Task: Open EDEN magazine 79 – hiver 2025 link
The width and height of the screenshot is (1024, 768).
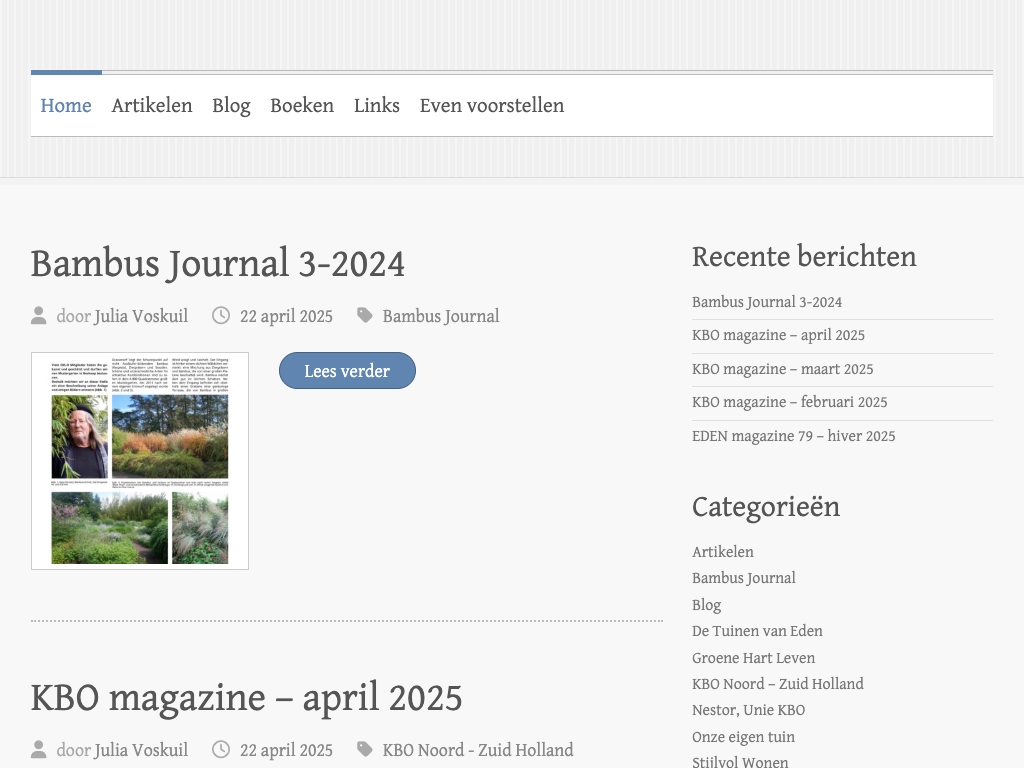Action: 793,436
